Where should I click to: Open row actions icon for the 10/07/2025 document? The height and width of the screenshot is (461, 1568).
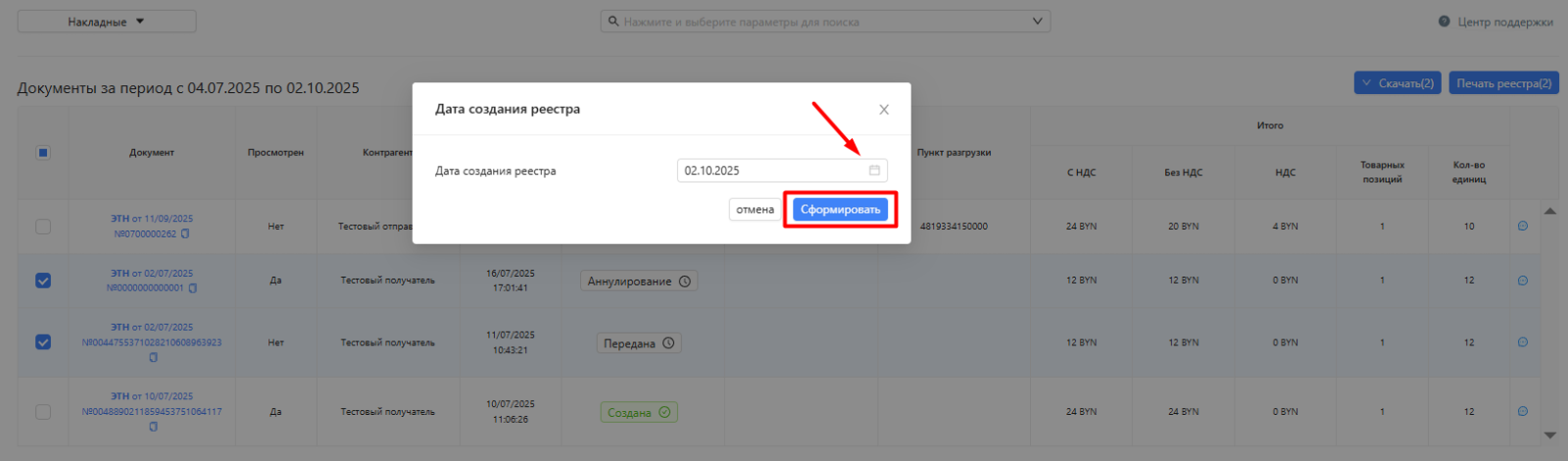click(x=1522, y=412)
